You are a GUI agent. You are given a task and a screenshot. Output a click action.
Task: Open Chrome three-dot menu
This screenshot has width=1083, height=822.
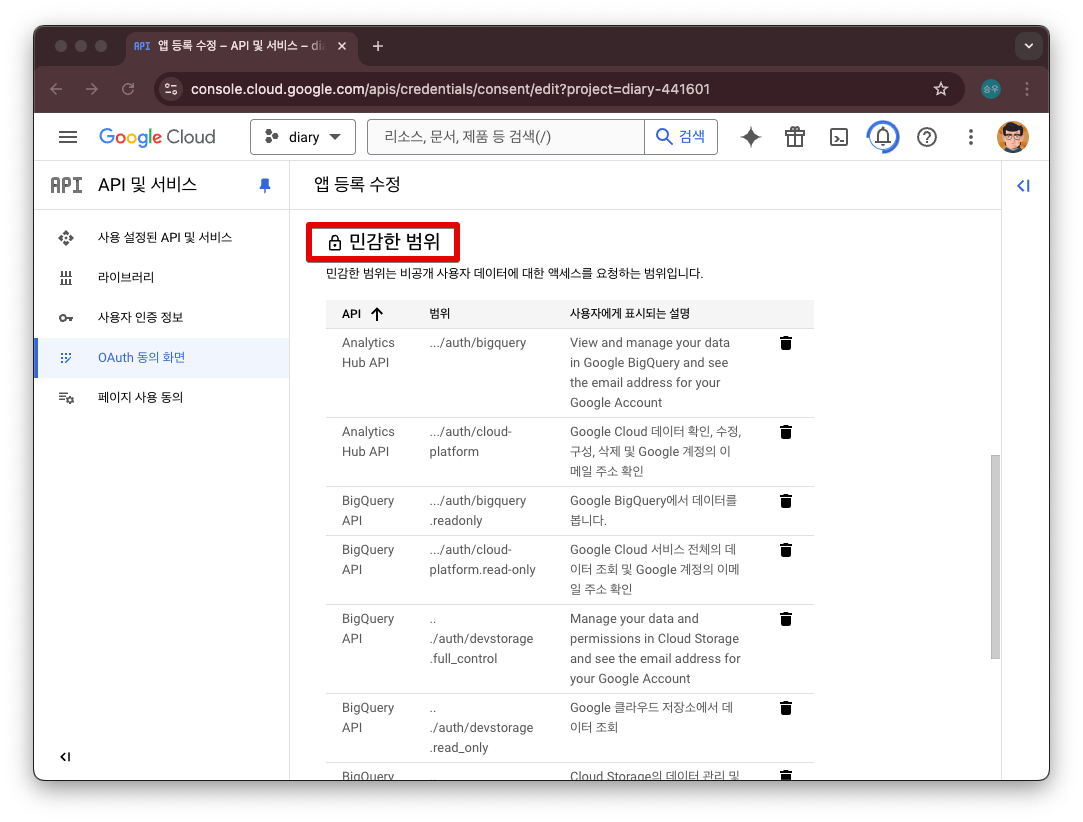click(x=1027, y=89)
